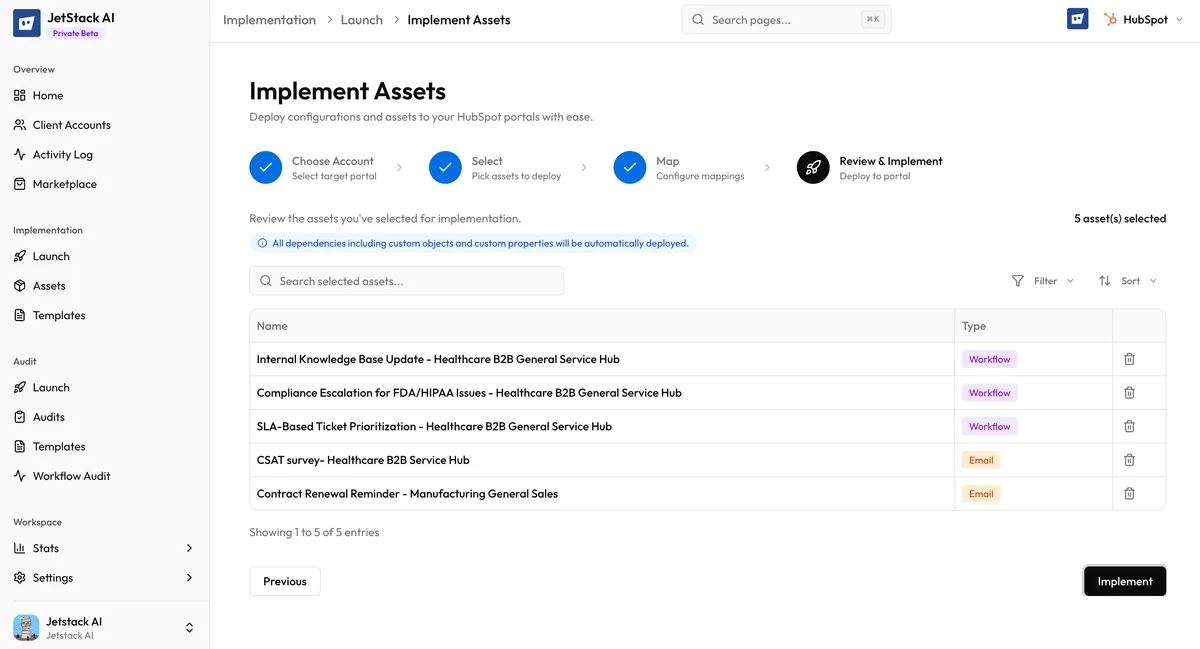
Task: Open the Home overview page
Action: pos(47,95)
